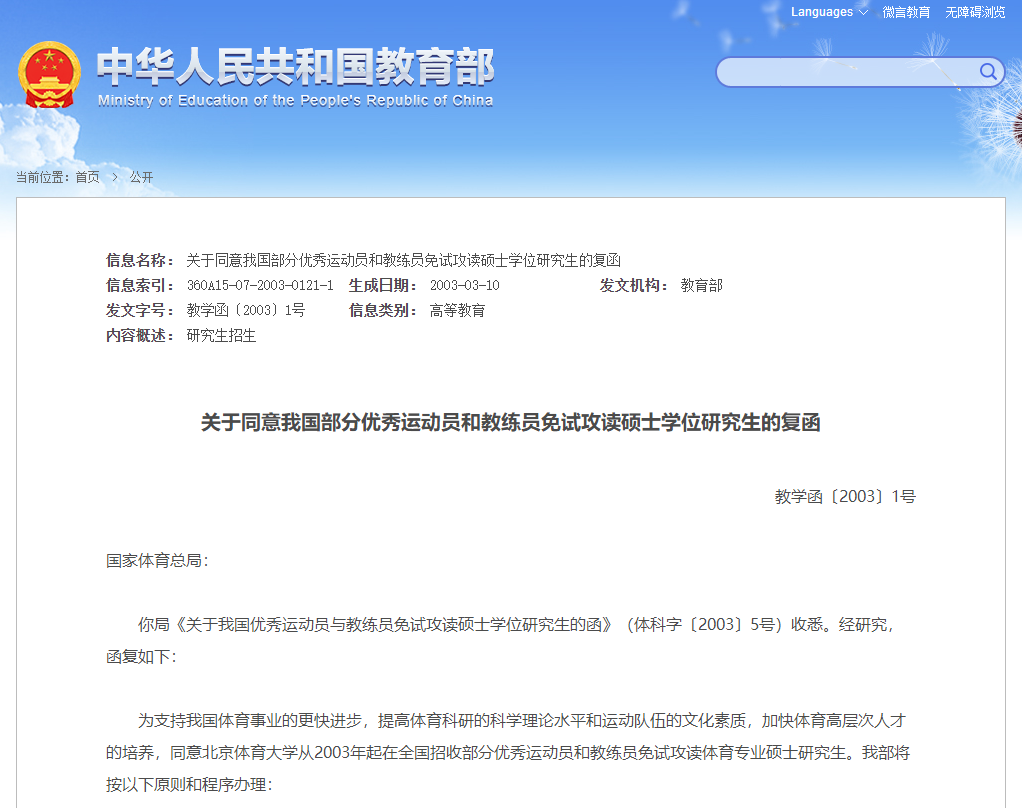Click the bold article heading

510,422
